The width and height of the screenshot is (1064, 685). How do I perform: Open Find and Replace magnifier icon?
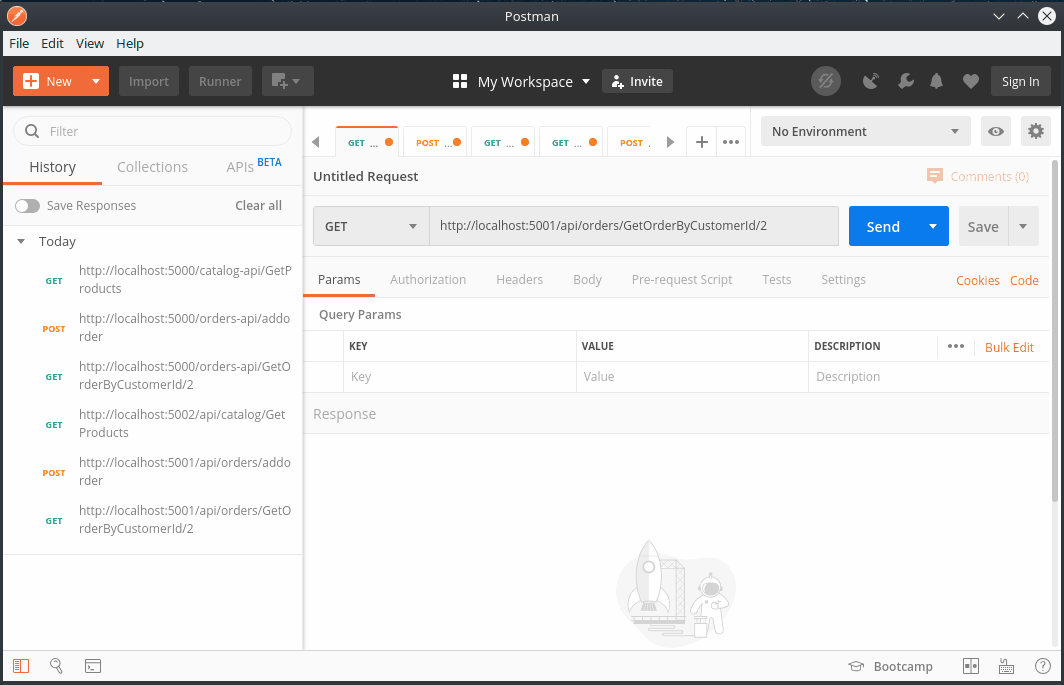tap(56, 666)
